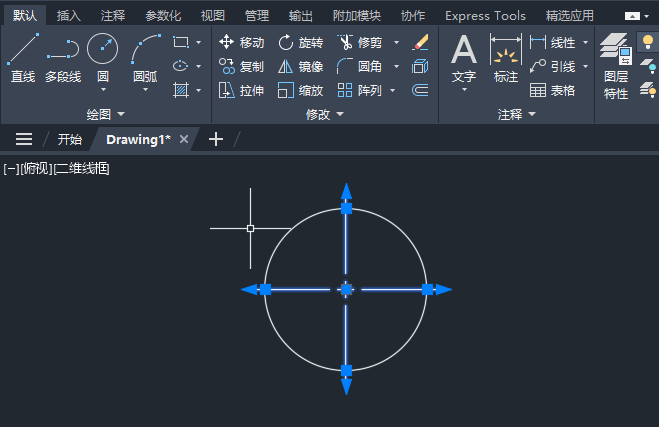This screenshot has width=659, height=427.
Task: Expand the 线性 dimension dropdown arrow
Action: click(585, 42)
